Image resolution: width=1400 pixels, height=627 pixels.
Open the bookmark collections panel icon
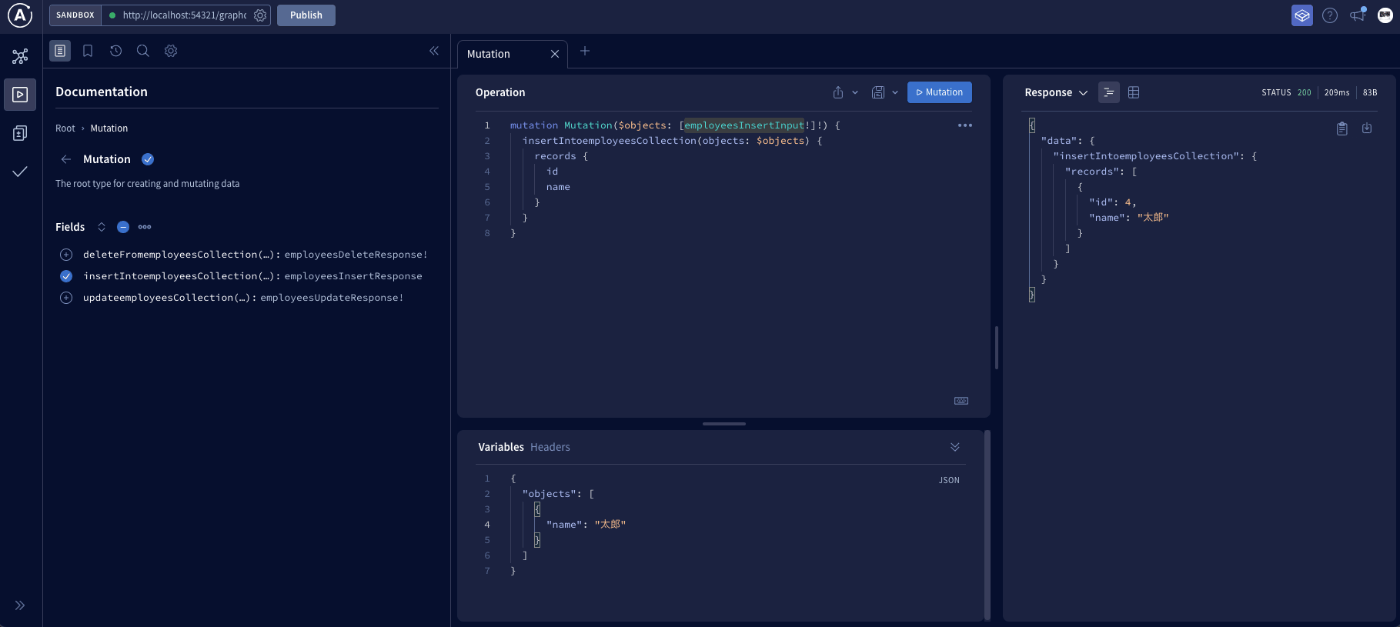(88, 50)
